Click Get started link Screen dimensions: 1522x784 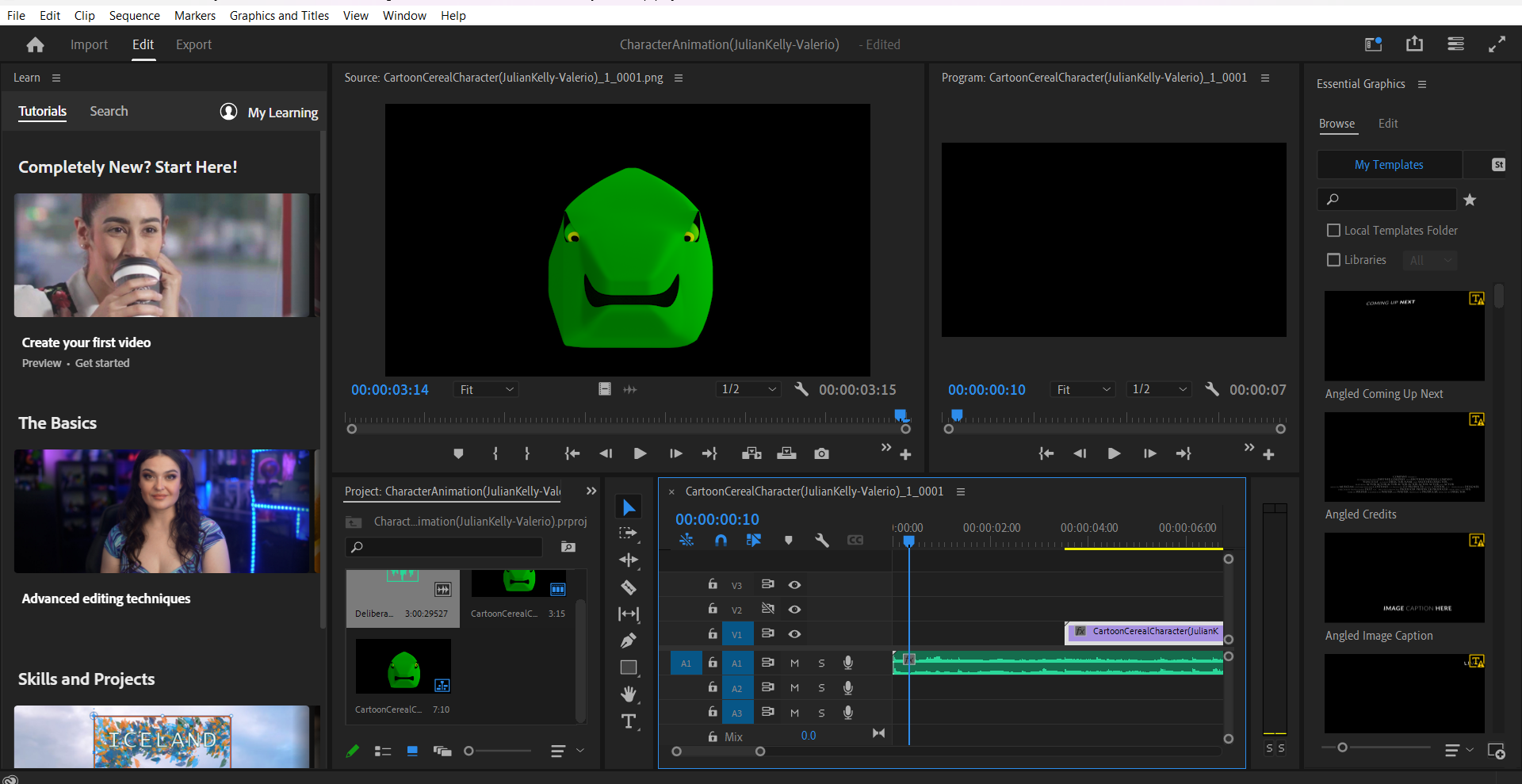pos(102,363)
